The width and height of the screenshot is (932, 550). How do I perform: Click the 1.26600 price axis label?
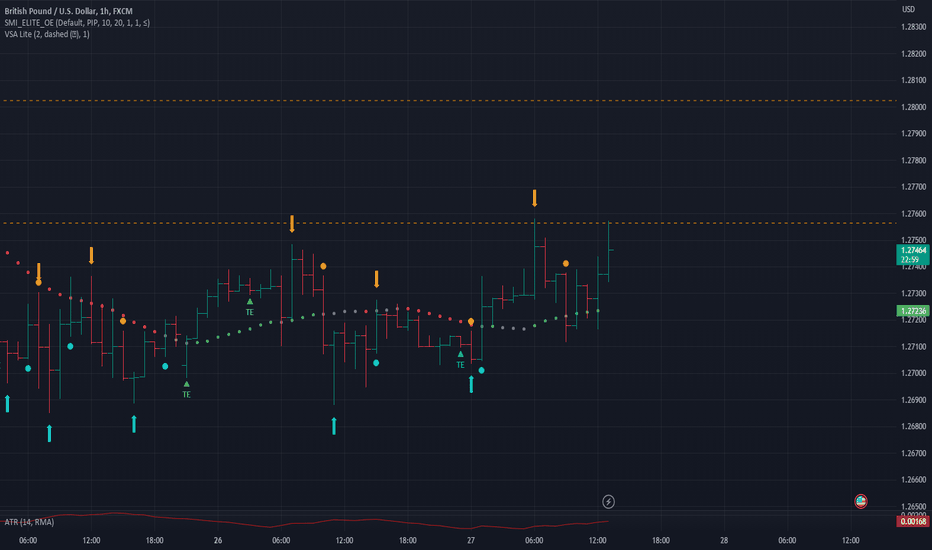coord(914,479)
